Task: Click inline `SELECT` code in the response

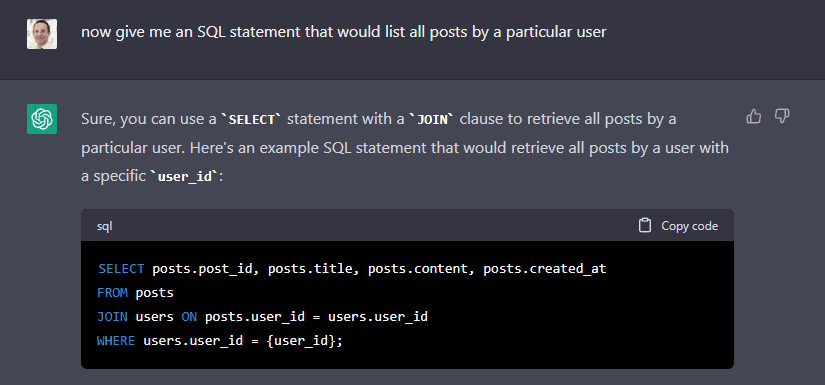Action: coord(252,119)
